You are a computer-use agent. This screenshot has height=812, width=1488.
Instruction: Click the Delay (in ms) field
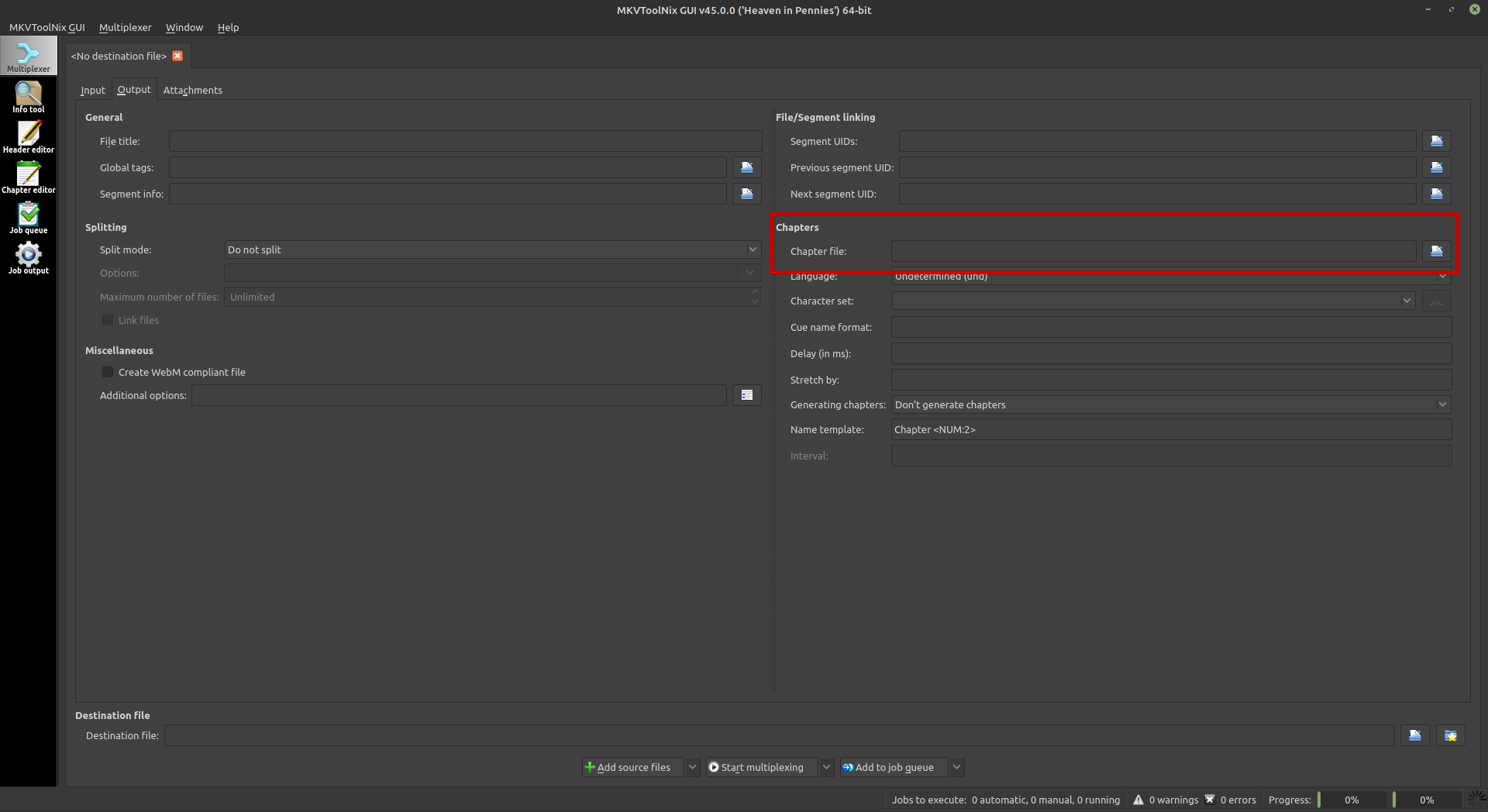click(x=1172, y=353)
